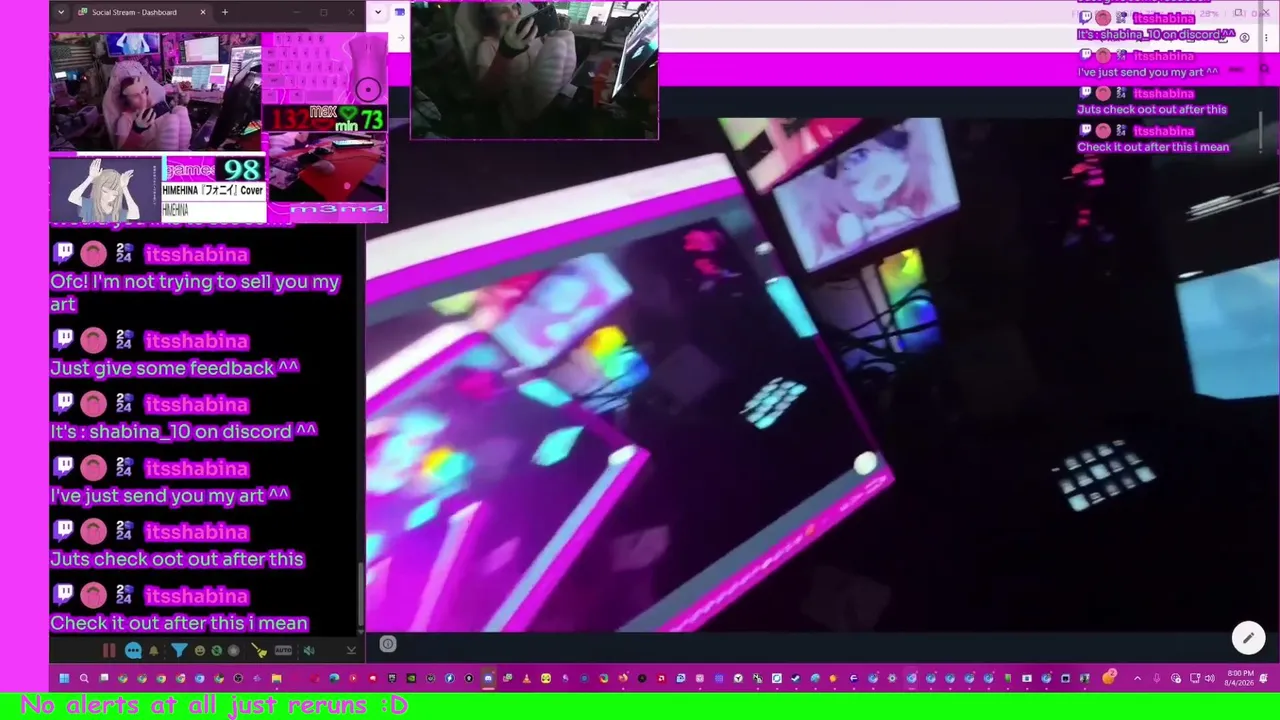Click the message 'It's : shabina_10 on discord ^^'
The width and height of the screenshot is (1280, 720).
coord(184,431)
